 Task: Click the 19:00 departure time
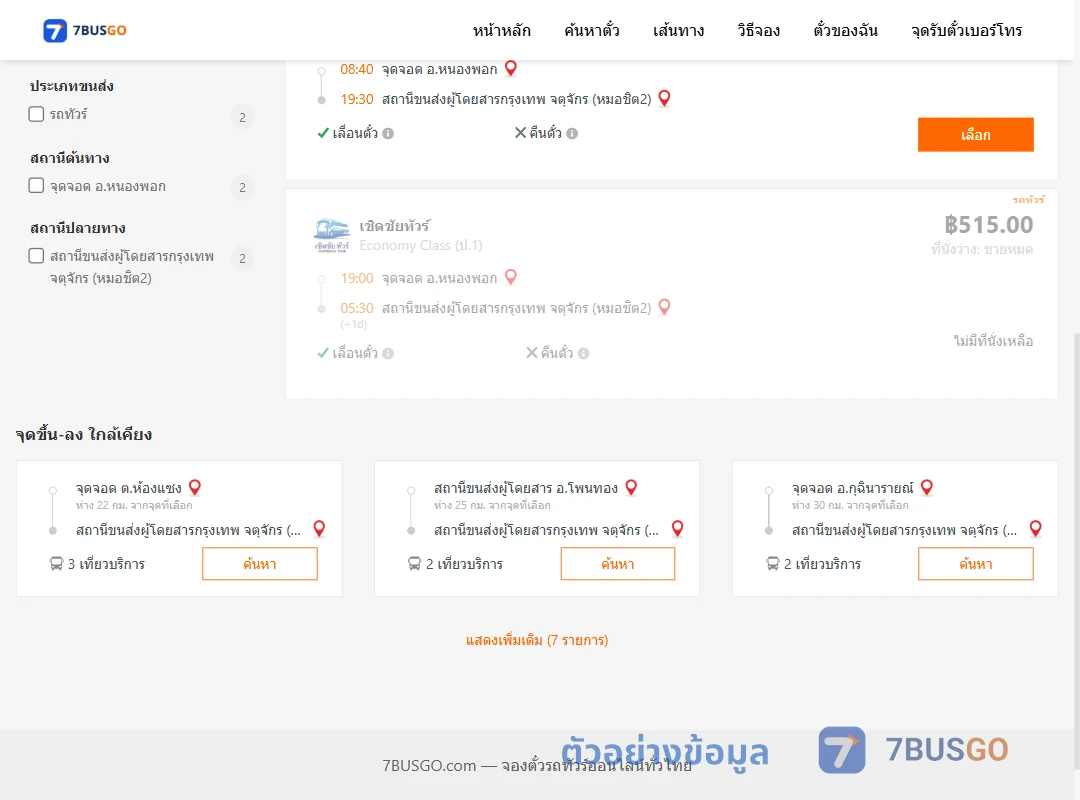357,278
